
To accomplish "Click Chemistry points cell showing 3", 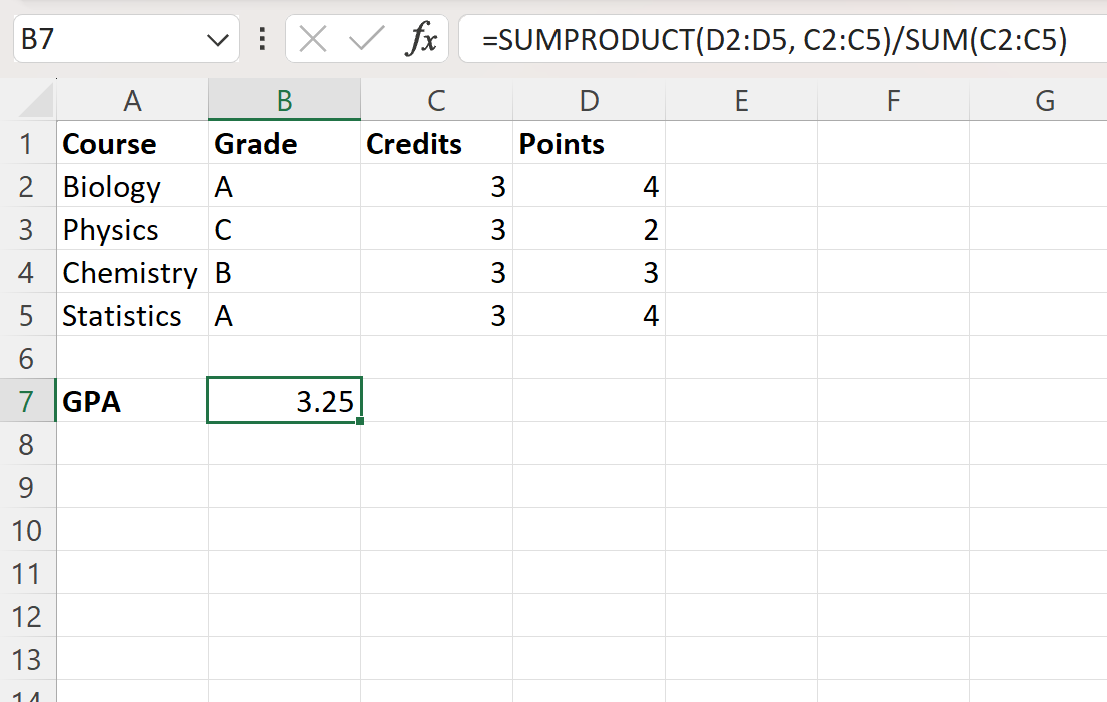I will [589, 273].
